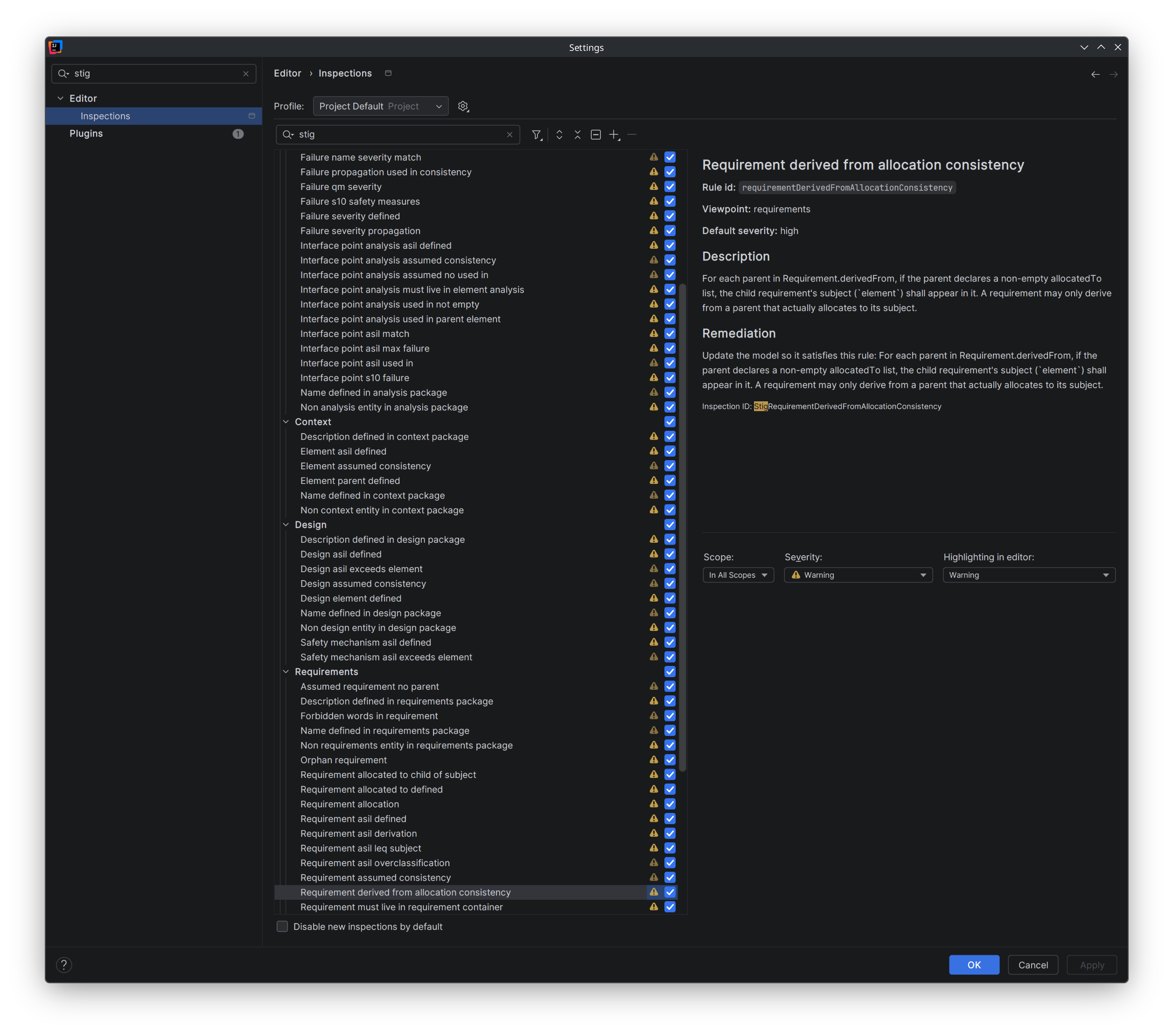Screen dimensions: 1173x1036
Task: Open the help question mark button
Action: tap(64, 965)
